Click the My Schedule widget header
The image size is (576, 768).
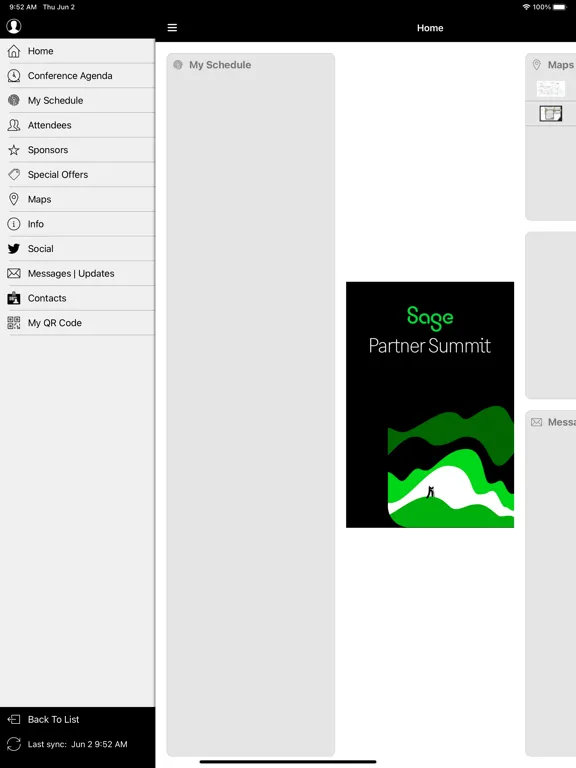220,65
